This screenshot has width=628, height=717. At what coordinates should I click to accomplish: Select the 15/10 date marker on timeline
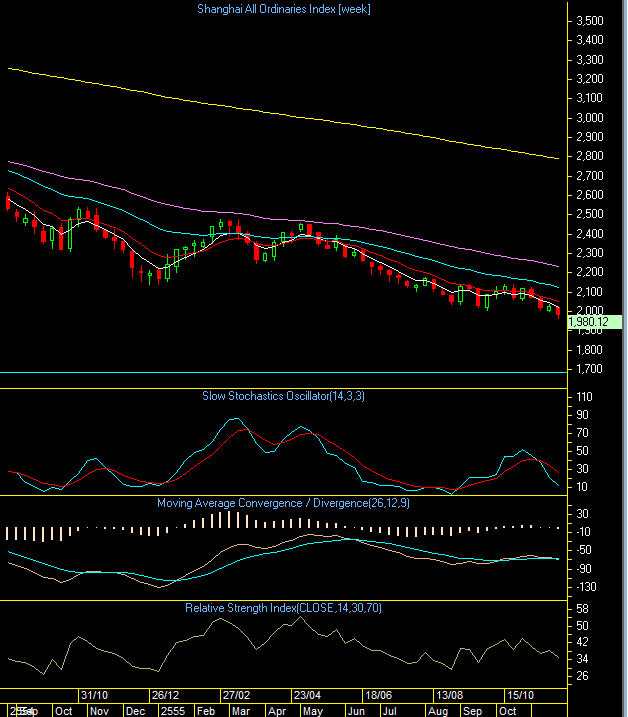pyautogui.click(x=519, y=695)
